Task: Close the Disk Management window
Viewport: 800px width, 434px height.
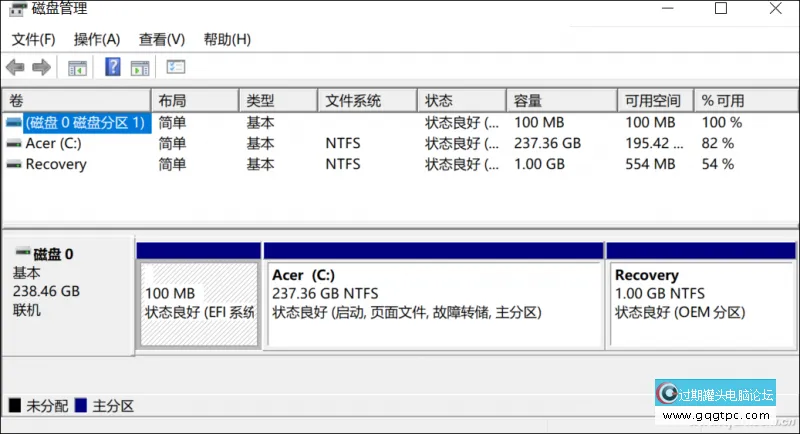Action: coord(776,8)
